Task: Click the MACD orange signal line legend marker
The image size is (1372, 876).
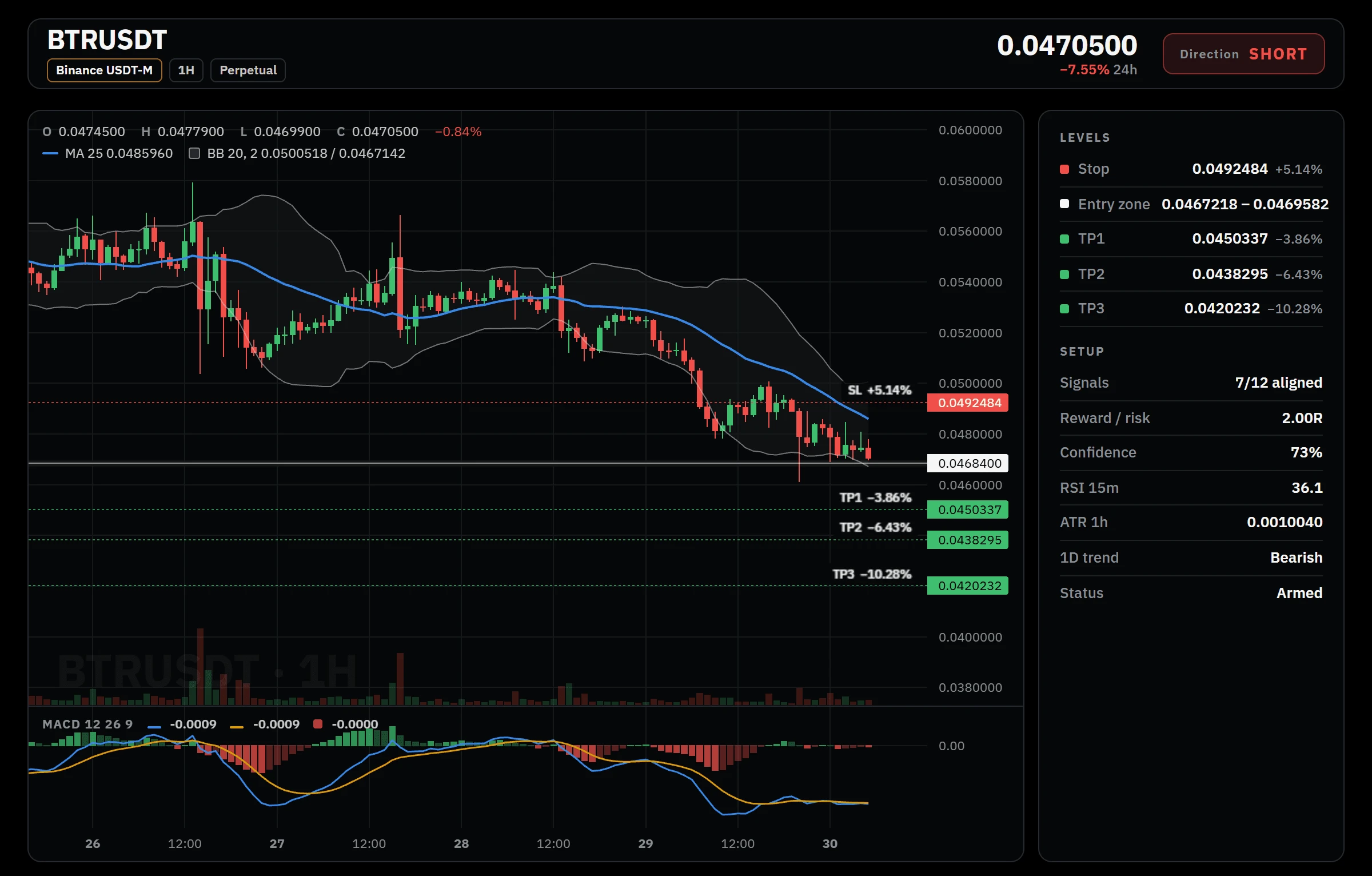Action: [x=237, y=726]
